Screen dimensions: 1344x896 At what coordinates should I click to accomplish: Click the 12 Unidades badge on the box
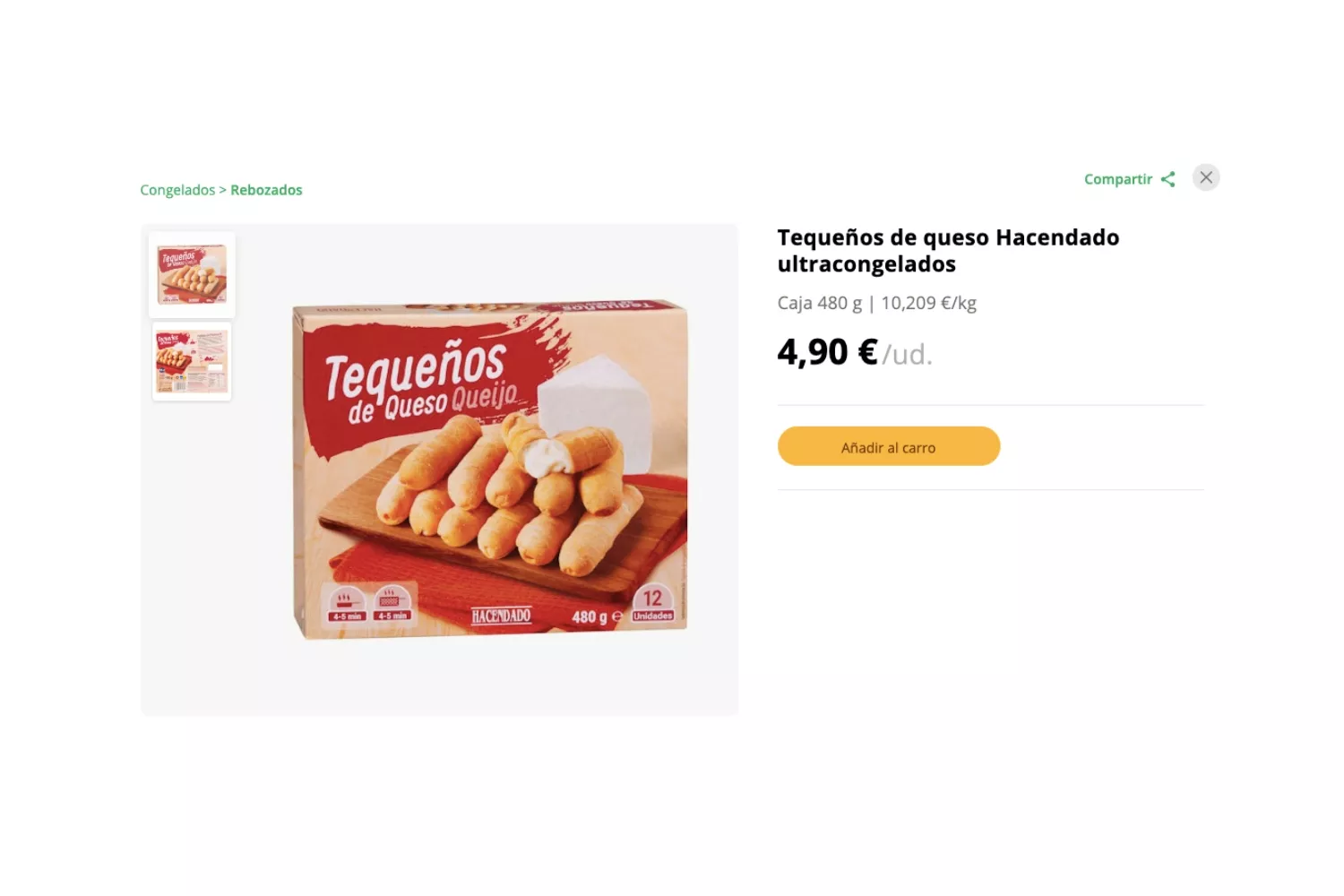[x=652, y=603]
